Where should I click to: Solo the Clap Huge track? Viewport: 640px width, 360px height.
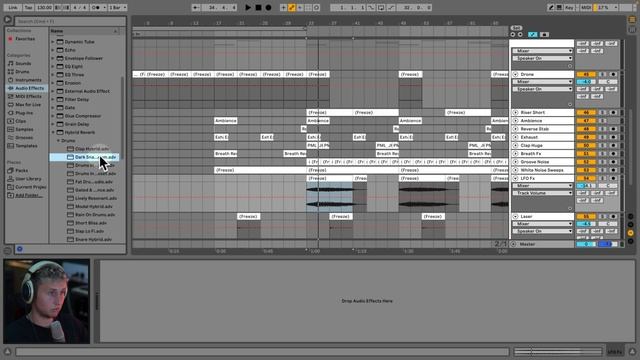point(602,145)
